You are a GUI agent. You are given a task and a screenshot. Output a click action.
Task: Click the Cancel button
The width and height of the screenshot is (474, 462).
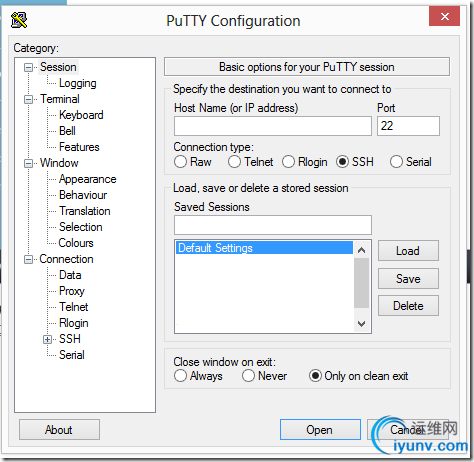(x=407, y=430)
